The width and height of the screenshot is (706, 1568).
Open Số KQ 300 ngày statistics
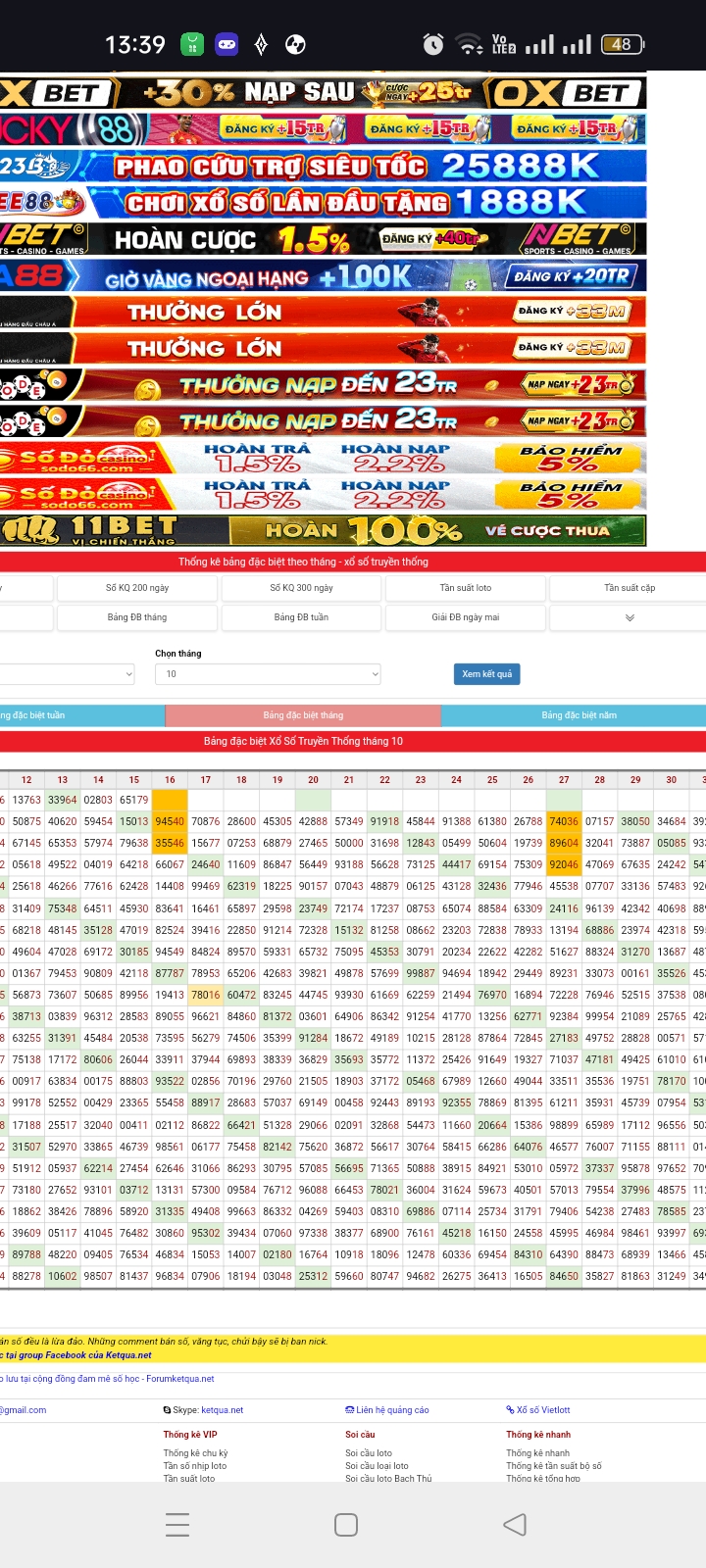tap(301, 588)
